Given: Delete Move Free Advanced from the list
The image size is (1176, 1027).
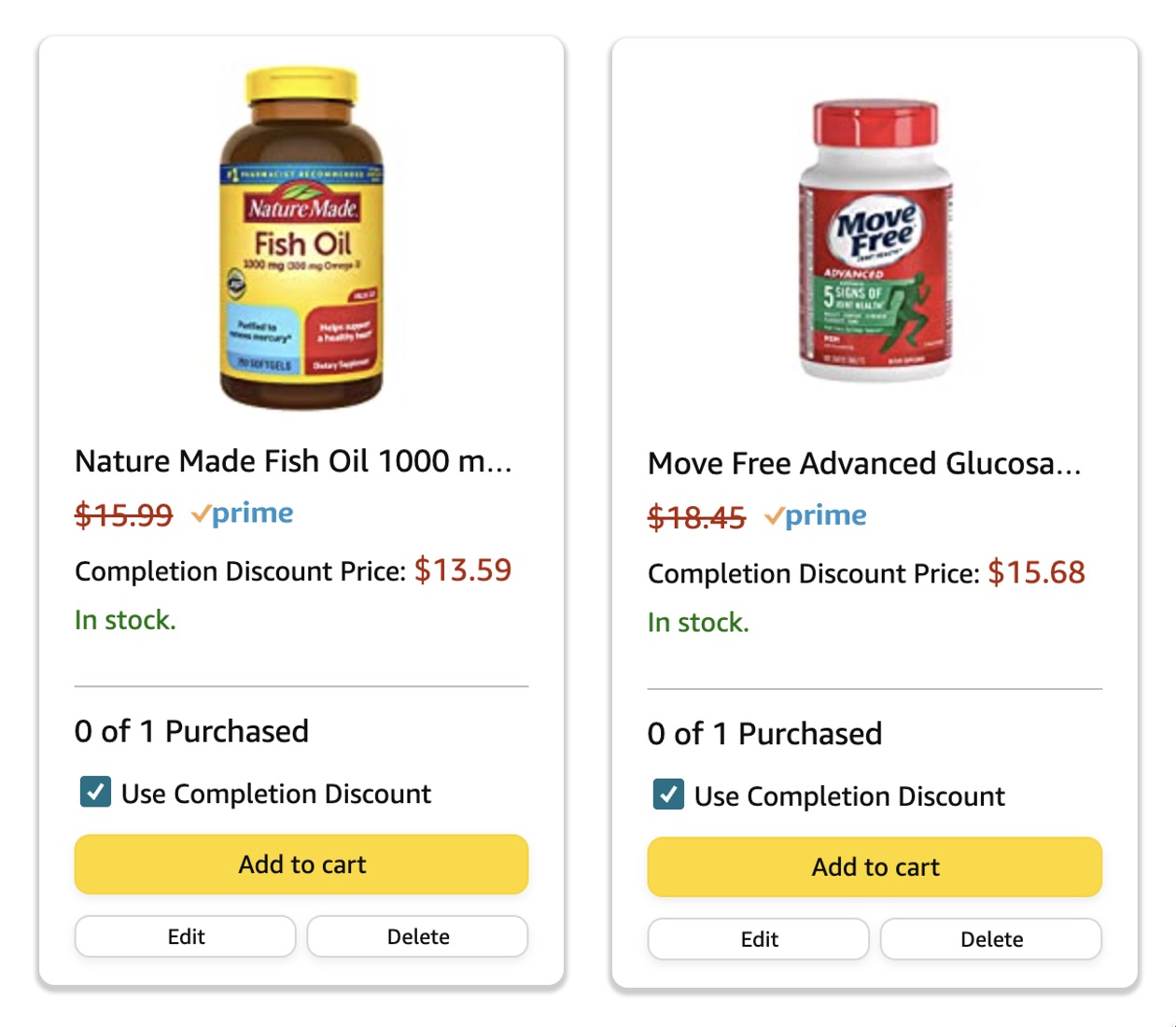Looking at the screenshot, I should tap(991, 938).
